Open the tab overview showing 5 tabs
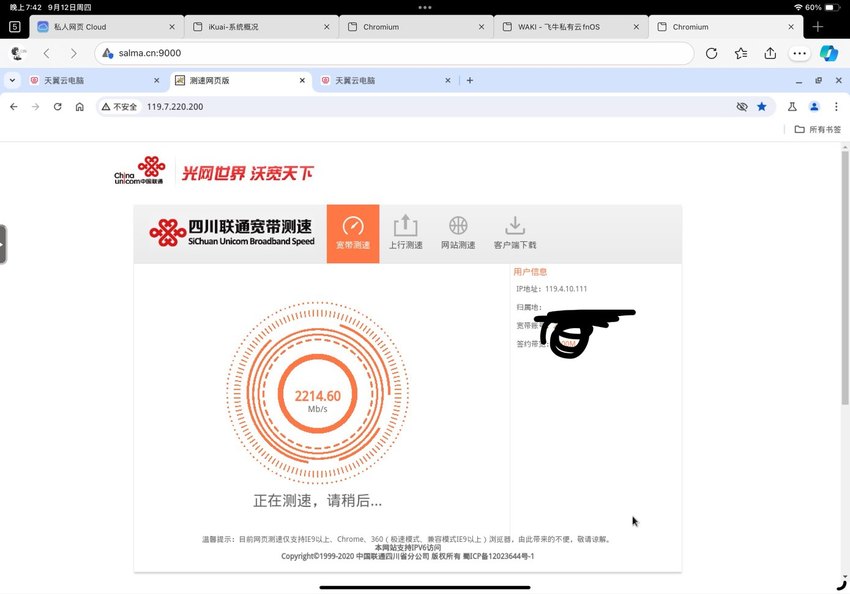This screenshot has height=594, width=850. coord(15,27)
